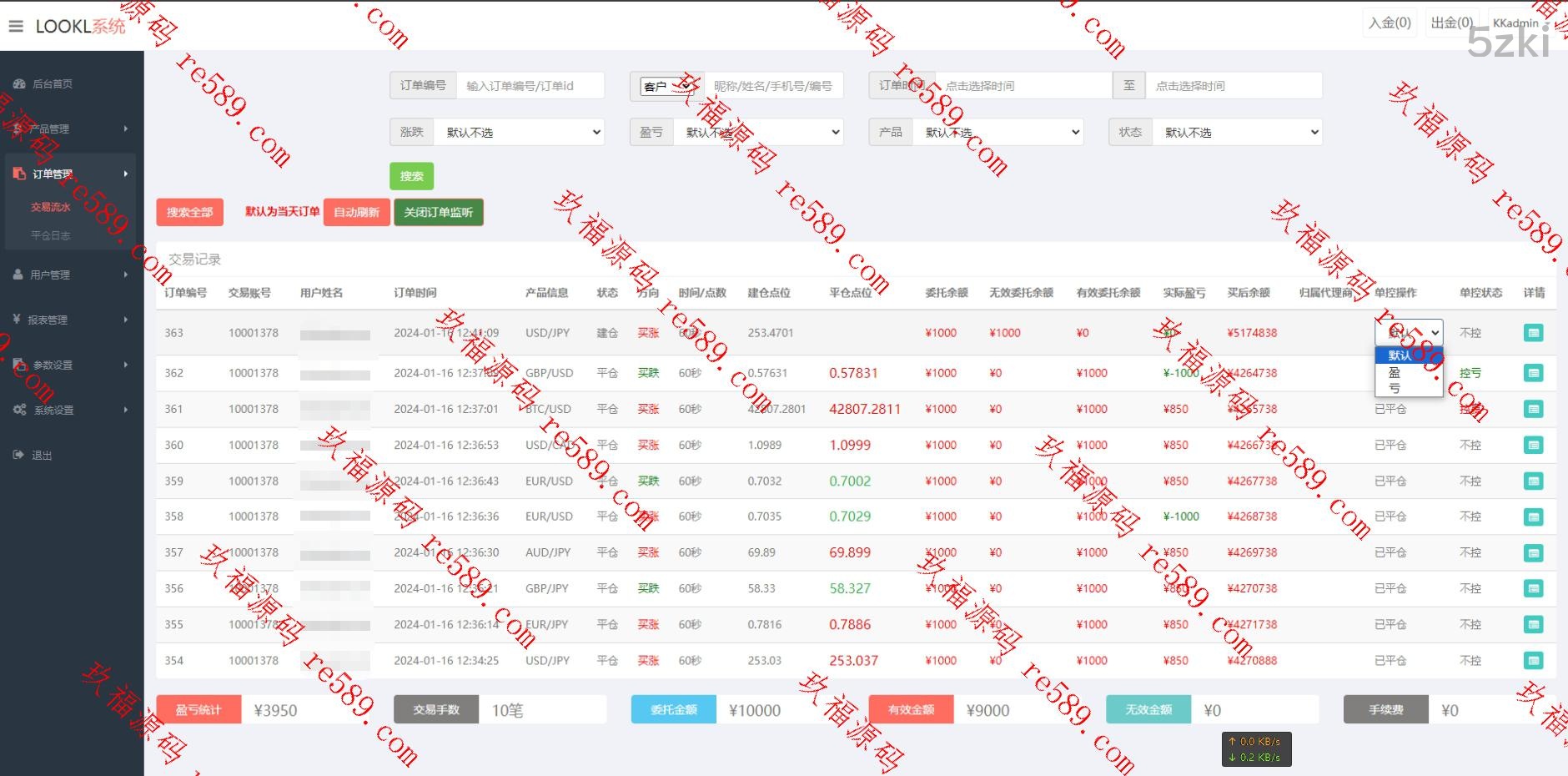Toggle the 自动刷新 auto refresh button

tap(356, 213)
